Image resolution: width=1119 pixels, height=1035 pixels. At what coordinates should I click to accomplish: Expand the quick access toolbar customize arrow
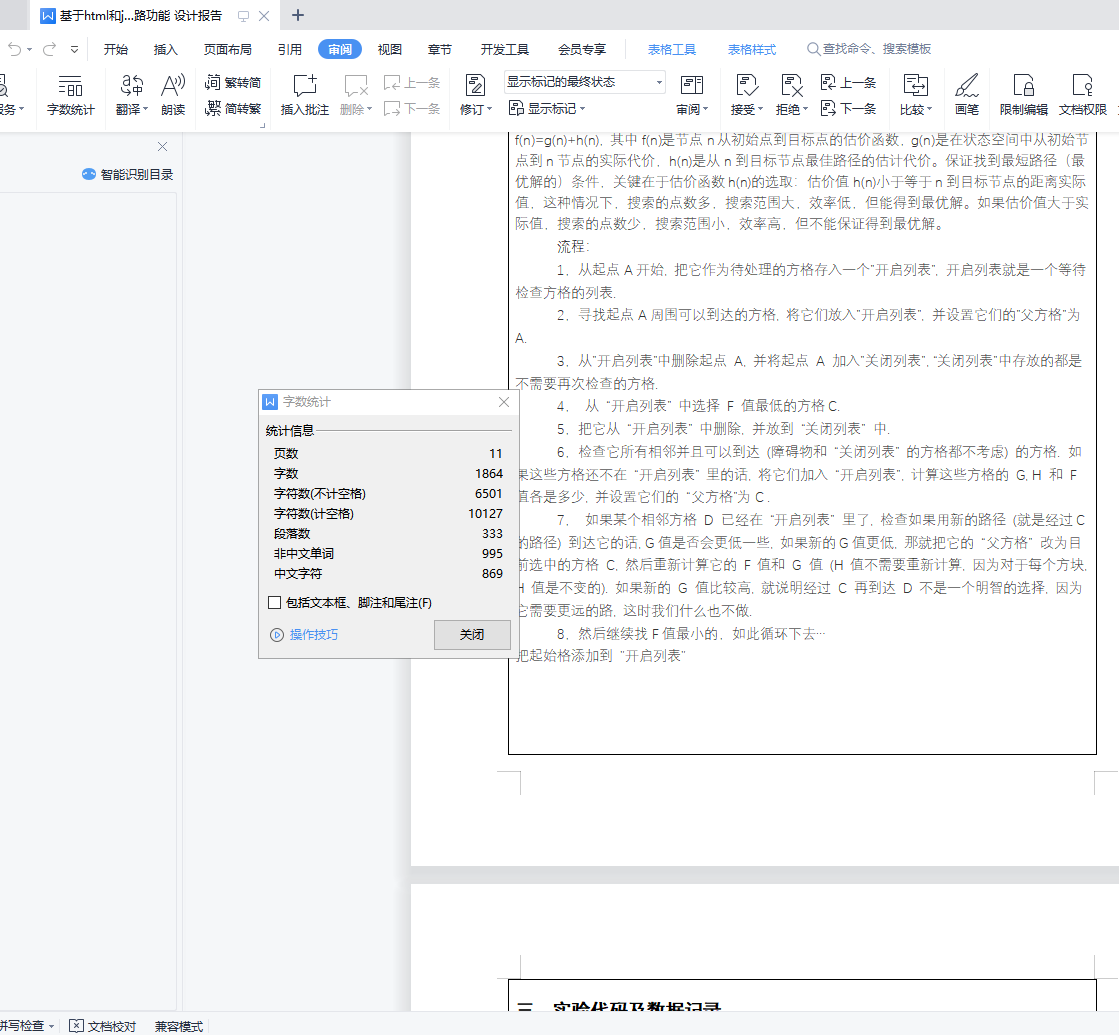(x=74, y=49)
